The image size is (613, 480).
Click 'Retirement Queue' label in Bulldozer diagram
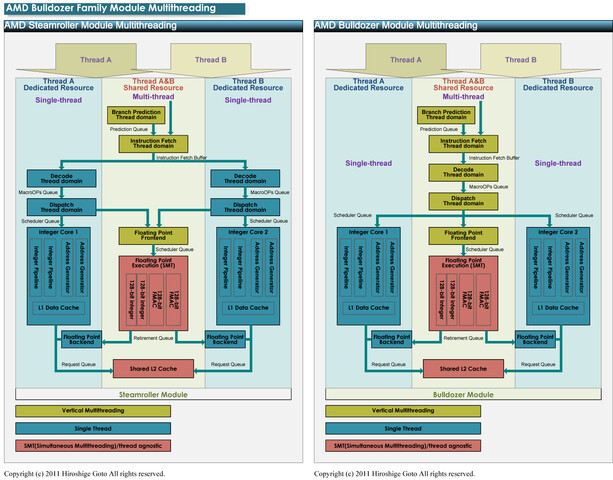[x=463, y=338]
